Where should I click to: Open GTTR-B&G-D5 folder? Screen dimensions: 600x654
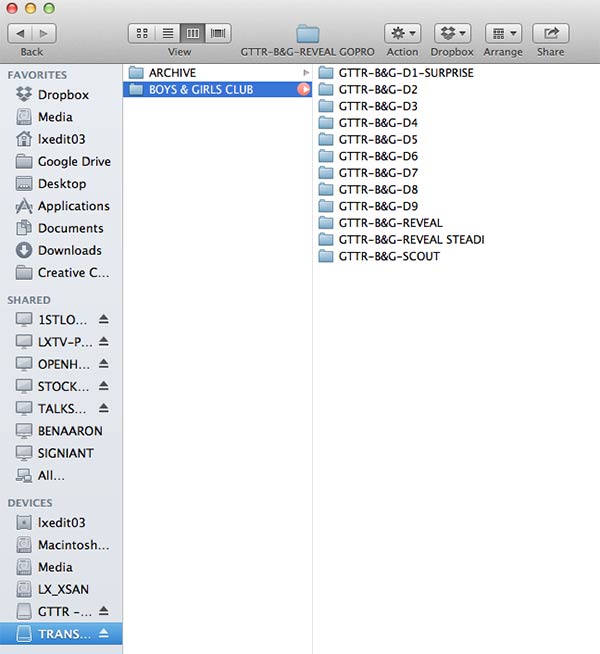click(x=368, y=139)
